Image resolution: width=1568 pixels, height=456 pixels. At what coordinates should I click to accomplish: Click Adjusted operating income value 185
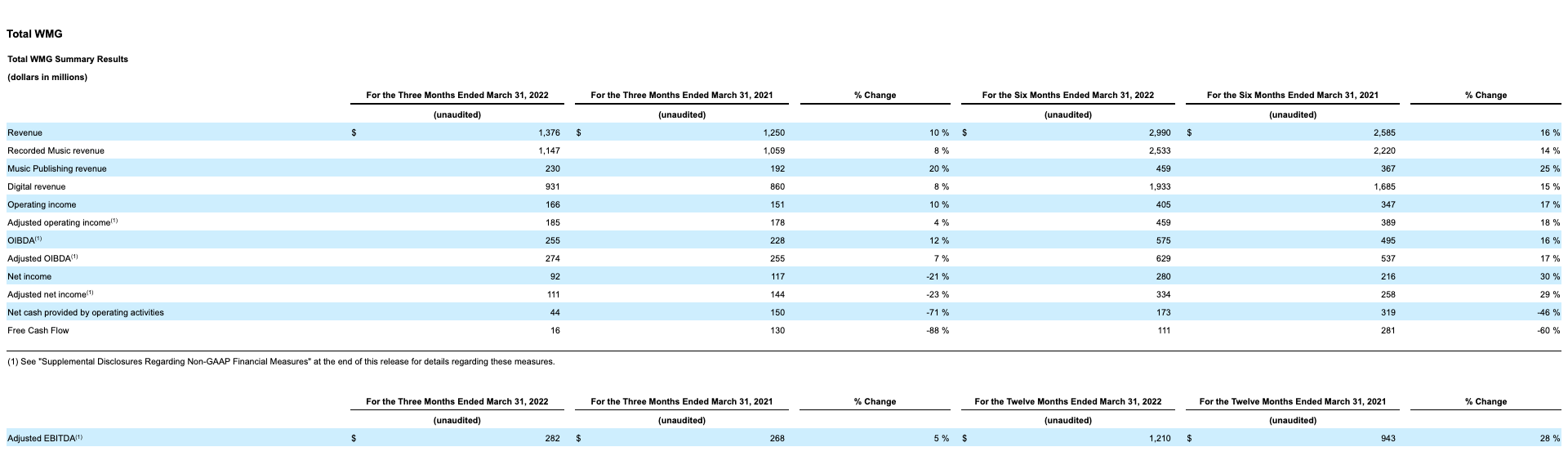(x=553, y=222)
